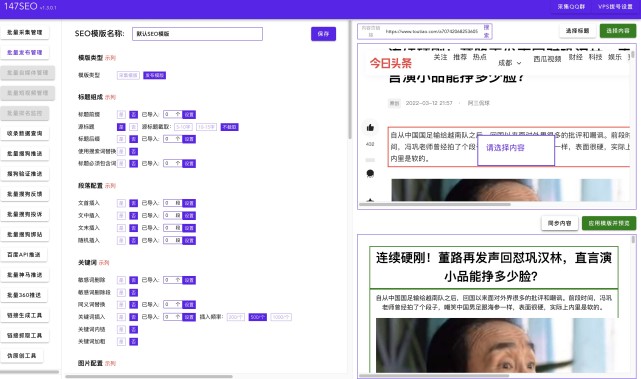
Task: Set 文首插入 option to 否
Action: click(133, 203)
